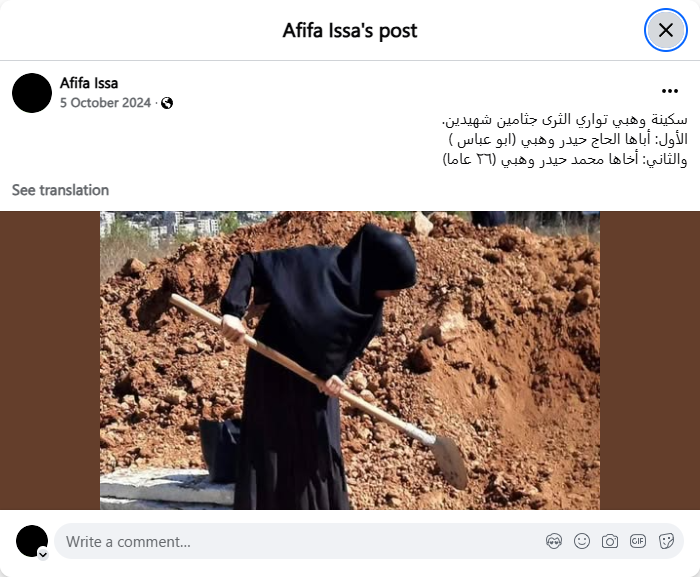Image resolution: width=700 pixels, height=577 pixels.
Task: Open the GIF picker in comment box
Action: click(638, 541)
